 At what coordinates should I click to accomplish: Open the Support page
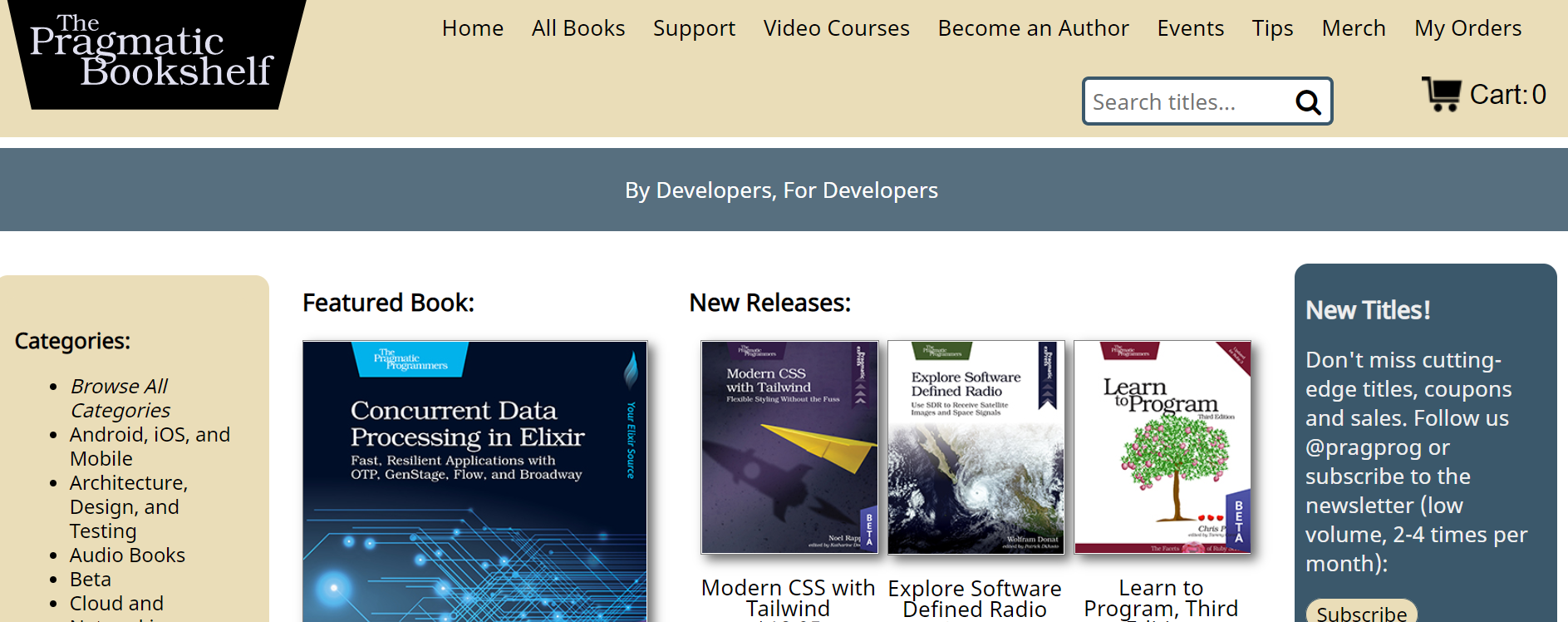694,28
